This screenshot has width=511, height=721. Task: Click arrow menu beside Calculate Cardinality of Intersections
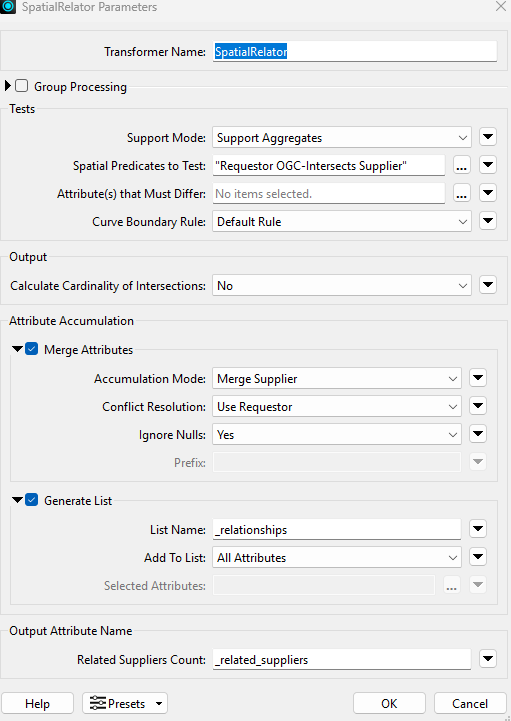tap(488, 285)
